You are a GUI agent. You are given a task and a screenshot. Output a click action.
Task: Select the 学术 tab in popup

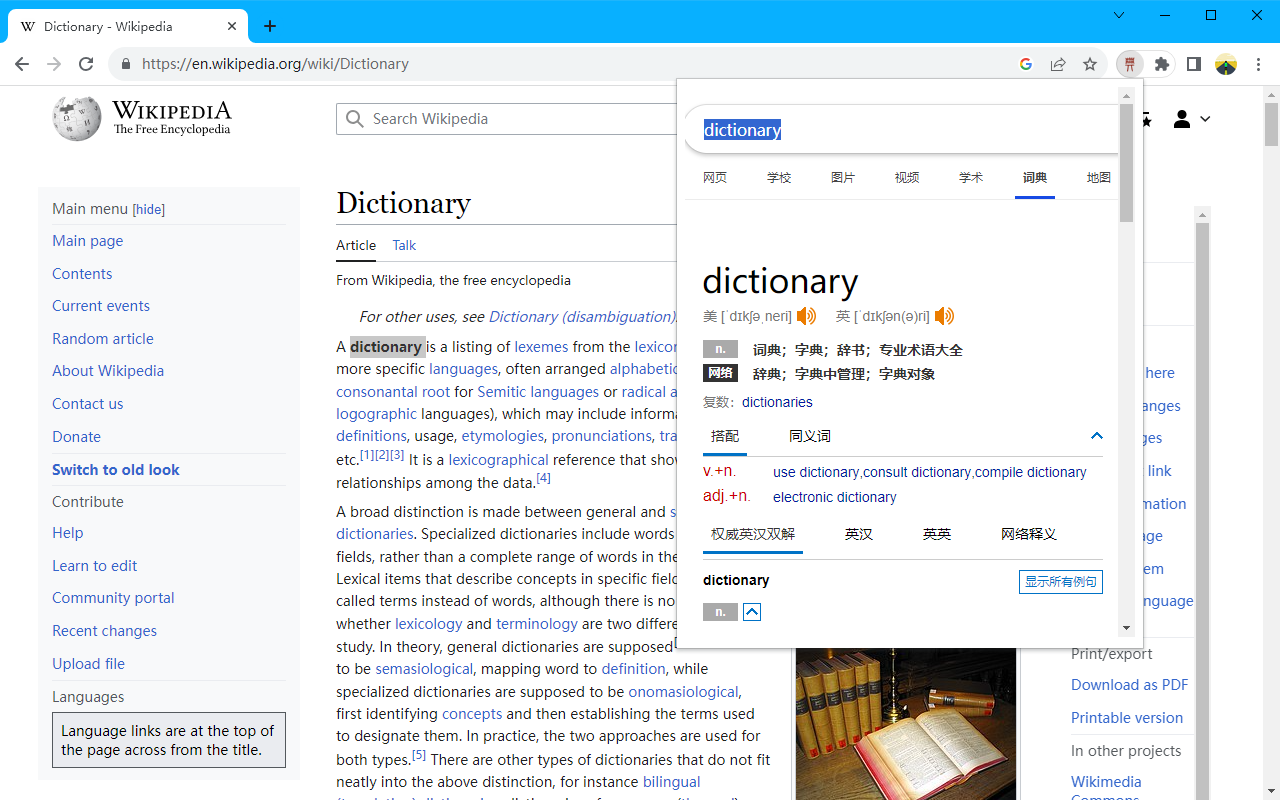(971, 177)
